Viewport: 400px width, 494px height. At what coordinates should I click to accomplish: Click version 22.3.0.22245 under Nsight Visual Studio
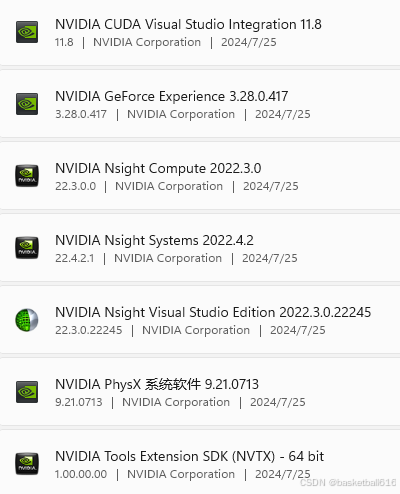89,330
